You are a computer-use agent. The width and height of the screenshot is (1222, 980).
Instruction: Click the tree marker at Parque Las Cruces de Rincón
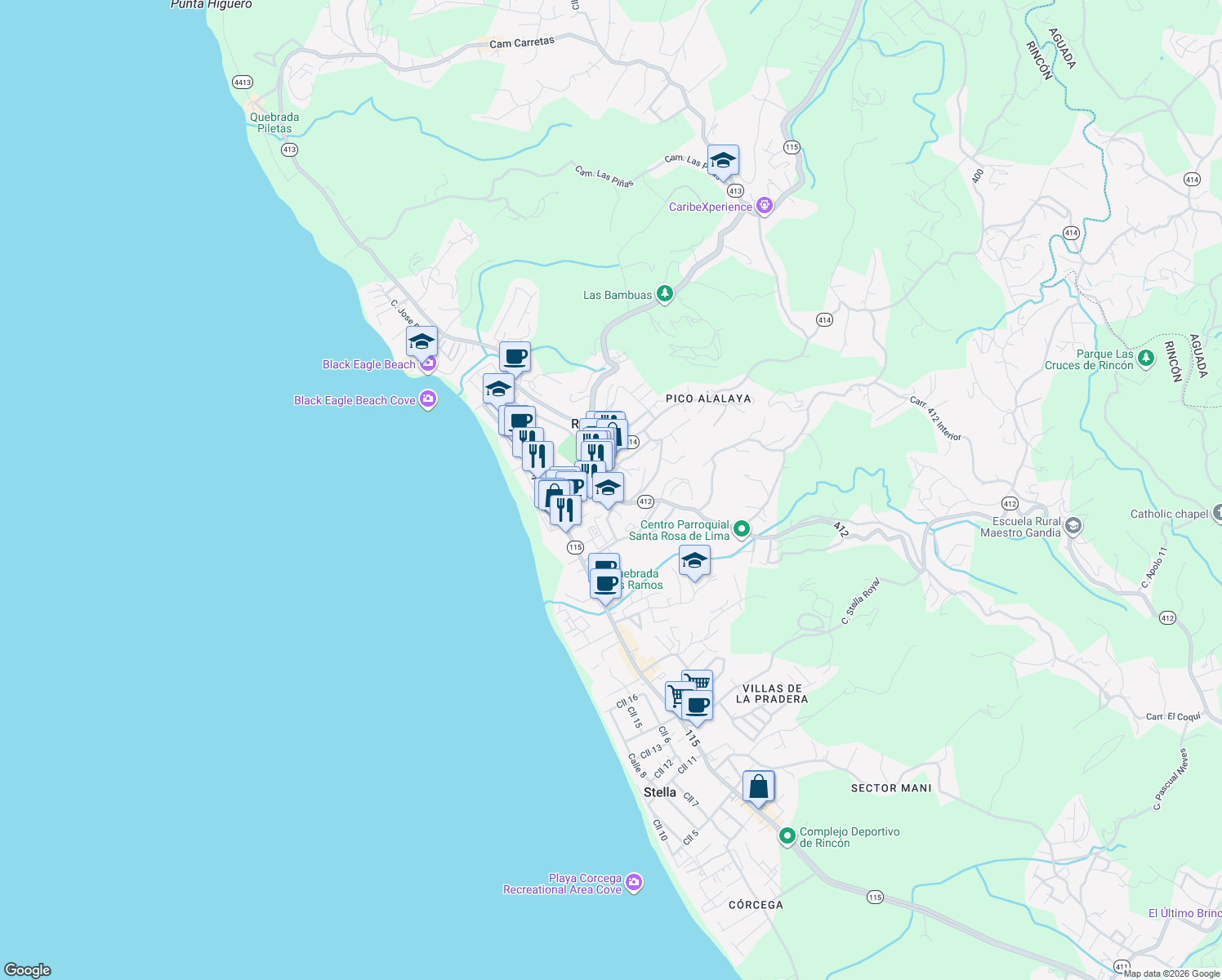pyautogui.click(x=1146, y=359)
